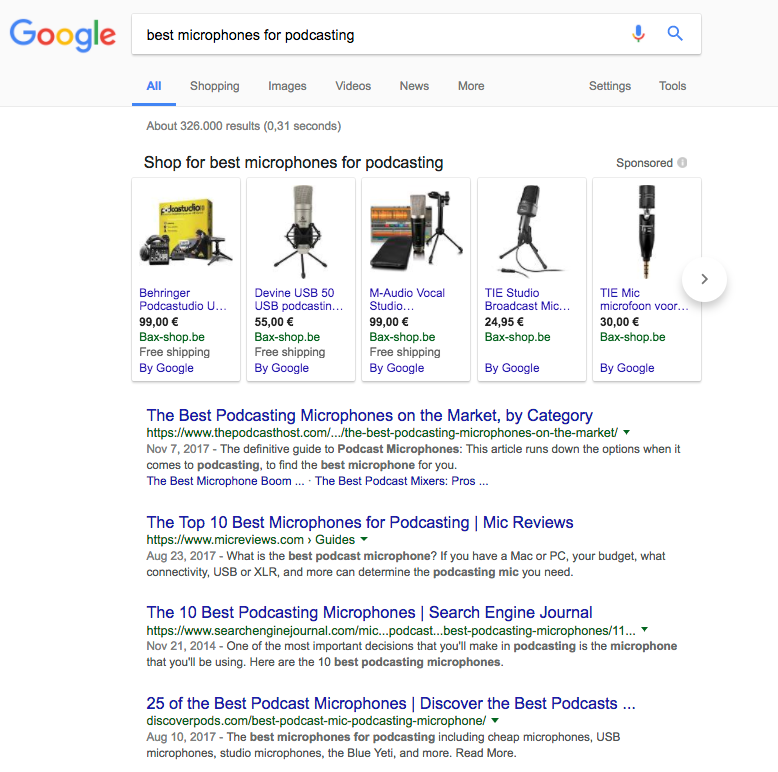Click the 99,00 € price of Behringer Podcastudio
The image size is (778, 772).
pos(159,322)
